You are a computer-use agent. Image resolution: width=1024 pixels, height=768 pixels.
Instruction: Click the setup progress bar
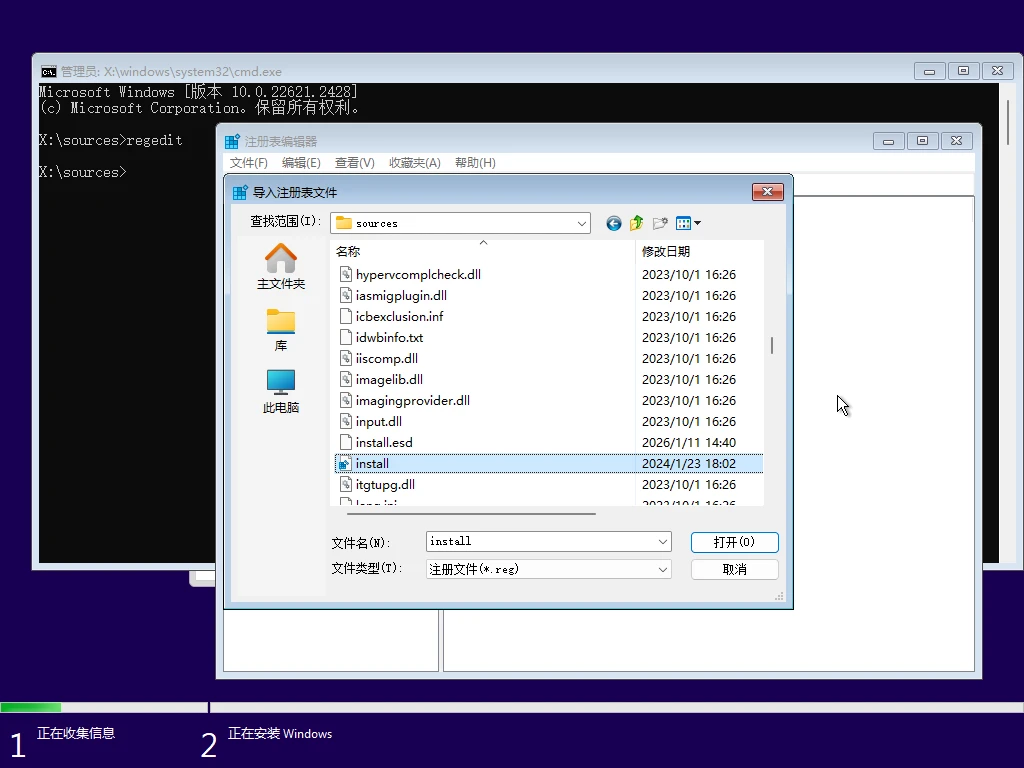tap(512, 707)
